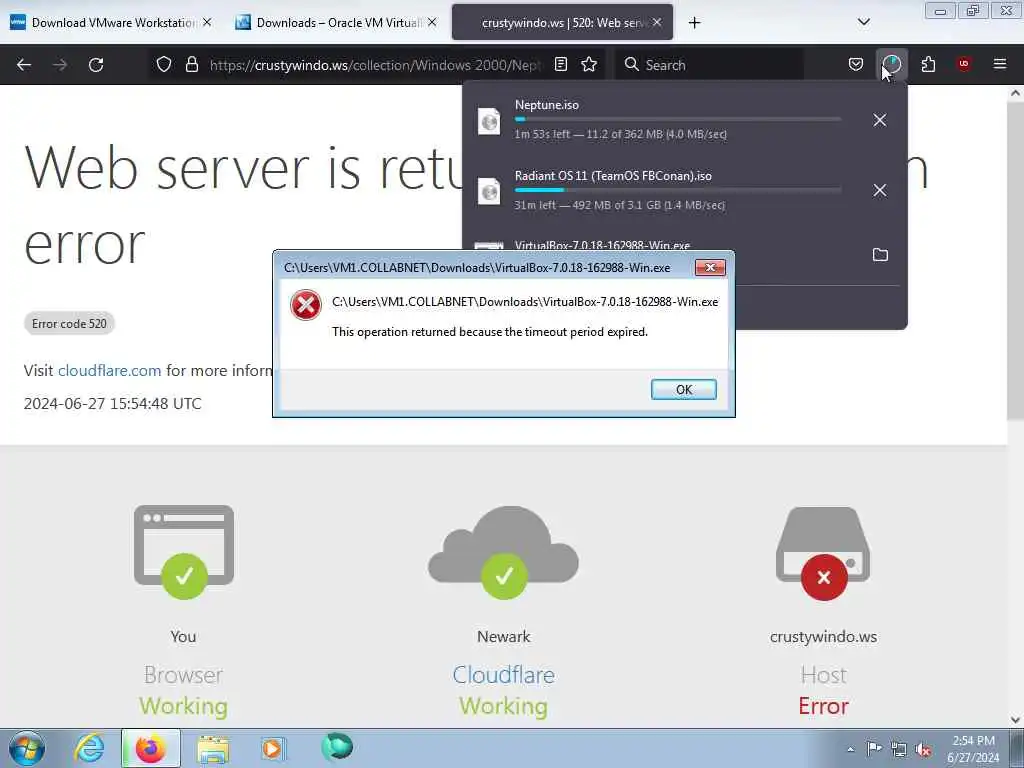Viewport: 1024px width, 768px height.
Task: Click the green round taskbar app icon
Action: point(337,747)
